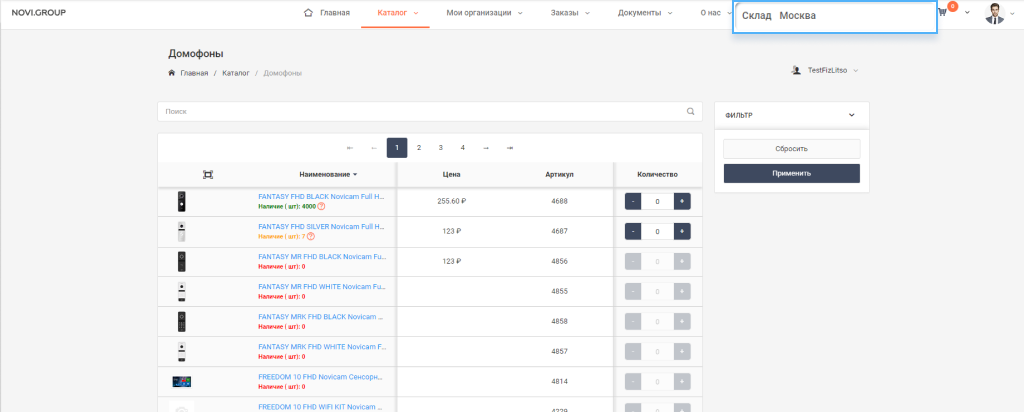This screenshot has width=1024, height=412.
Task: Decrease quantity for article 4688
Action: (633, 202)
